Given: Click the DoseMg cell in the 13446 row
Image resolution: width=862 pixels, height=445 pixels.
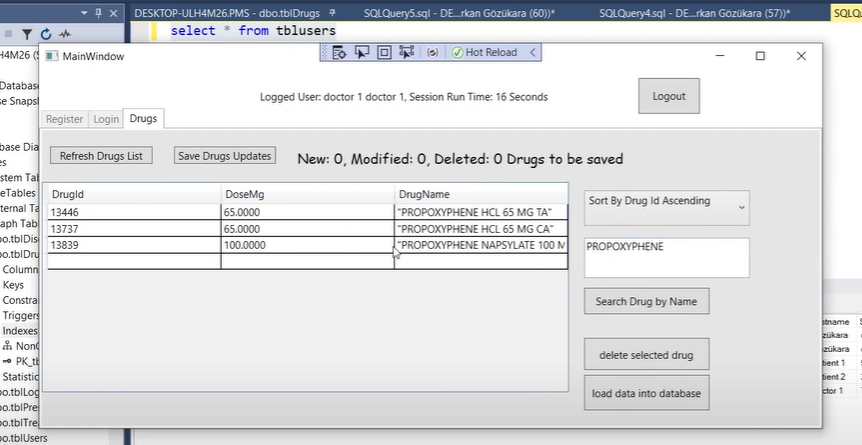Looking at the screenshot, I should (x=308, y=212).
